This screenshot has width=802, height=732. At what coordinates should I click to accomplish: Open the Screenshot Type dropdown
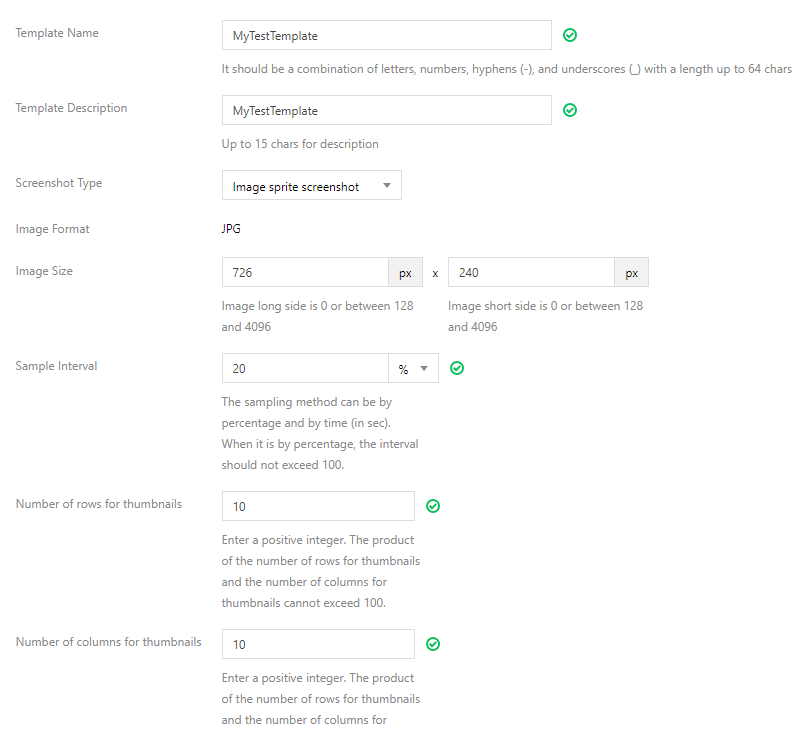[x=311, y=185]
